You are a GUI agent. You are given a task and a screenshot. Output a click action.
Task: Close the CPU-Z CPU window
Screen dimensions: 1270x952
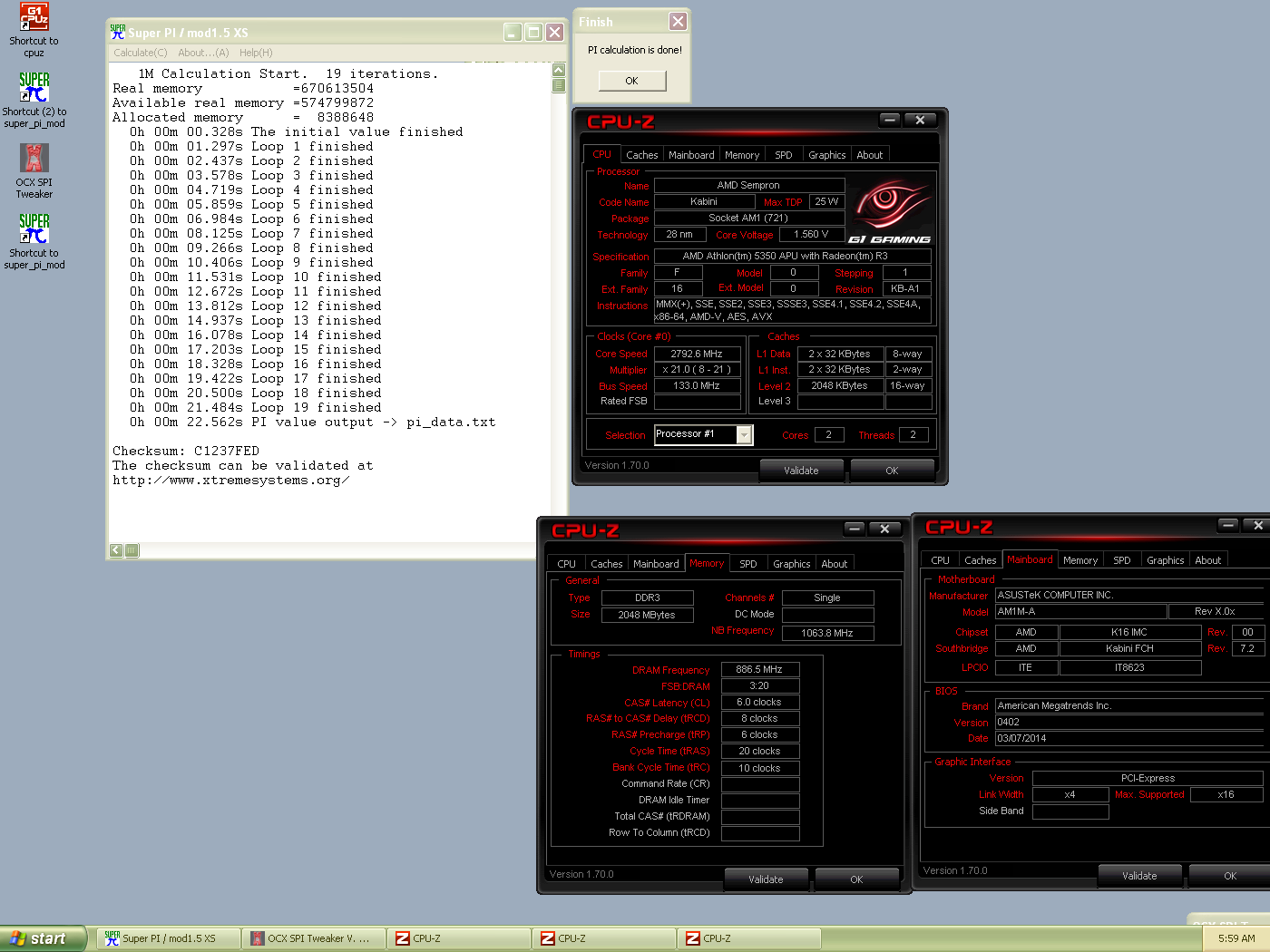tap(920, 120)
